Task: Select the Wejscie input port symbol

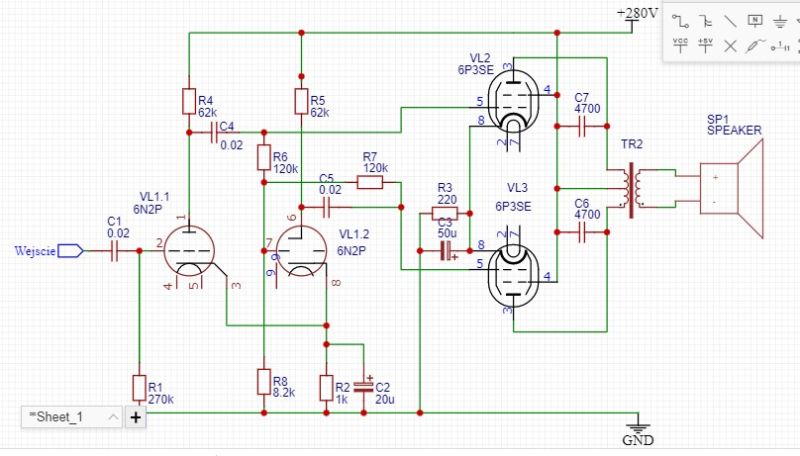Action: 70,251
